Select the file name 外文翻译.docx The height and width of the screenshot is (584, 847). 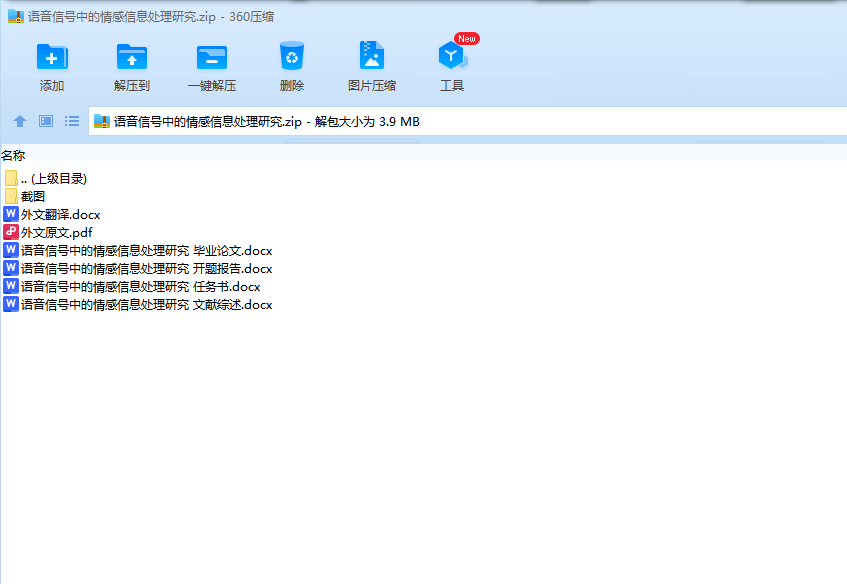point(60,214)
